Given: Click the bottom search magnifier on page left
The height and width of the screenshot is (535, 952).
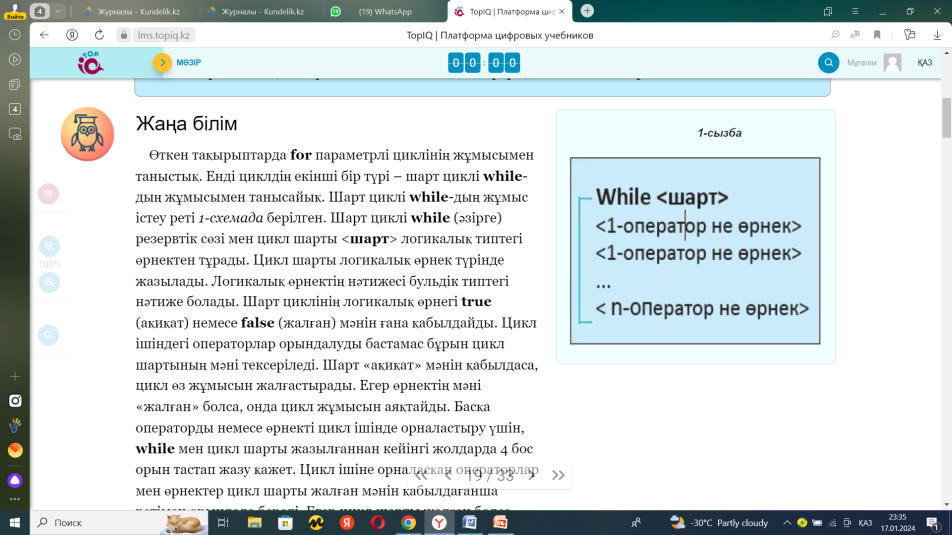Looking at the screenshot, I should [x=49, y=335].
